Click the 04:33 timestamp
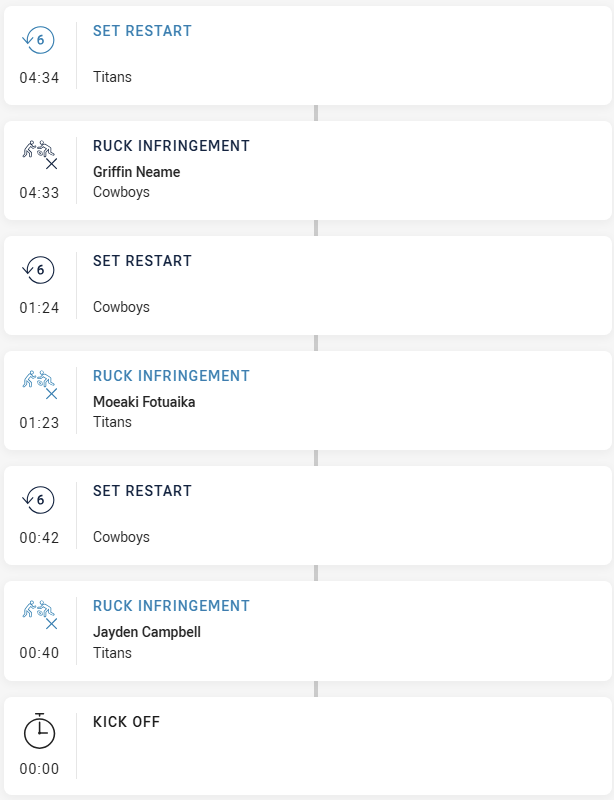The width and height of the screenshot is (614, 800). pyautogui.click(x=39, y=193)
